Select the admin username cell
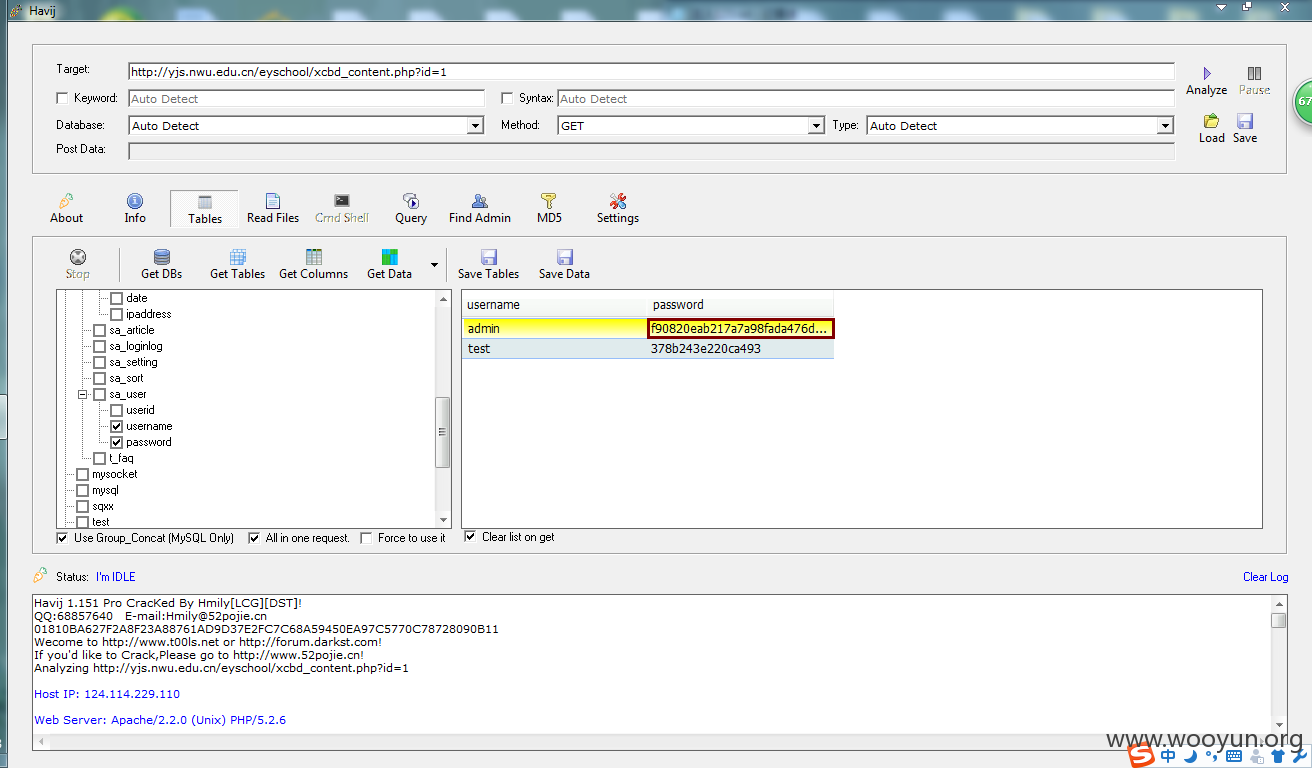 pos(555,328)
